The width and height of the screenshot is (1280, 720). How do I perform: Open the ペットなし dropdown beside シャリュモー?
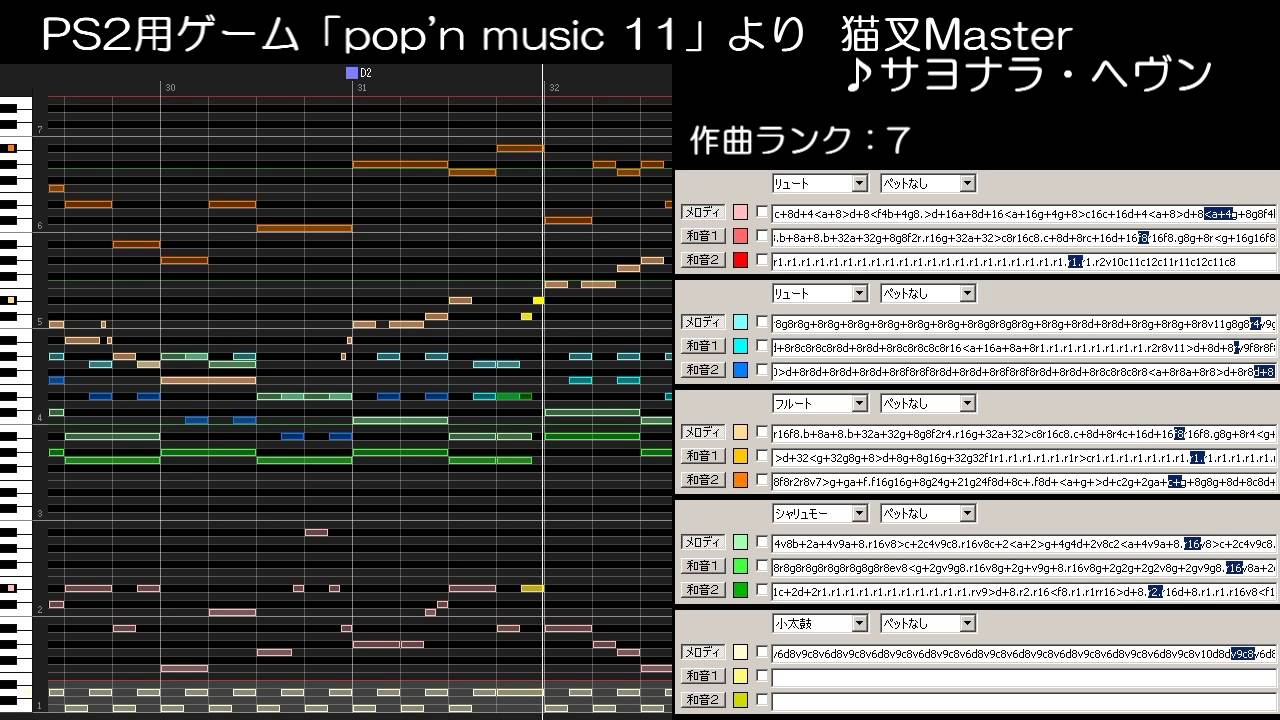[927, 514]
